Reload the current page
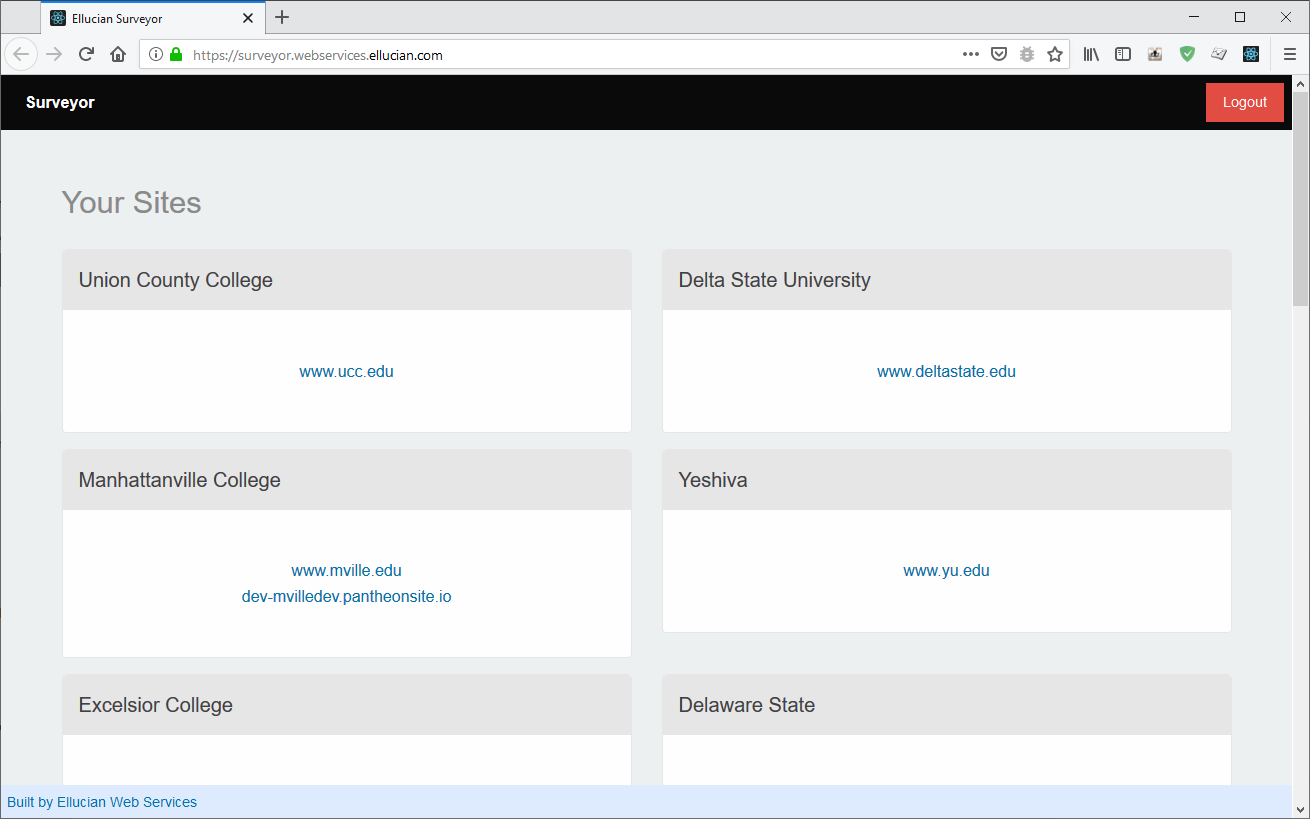This screenshot has height=819, width=1310. tap(86, 54)
